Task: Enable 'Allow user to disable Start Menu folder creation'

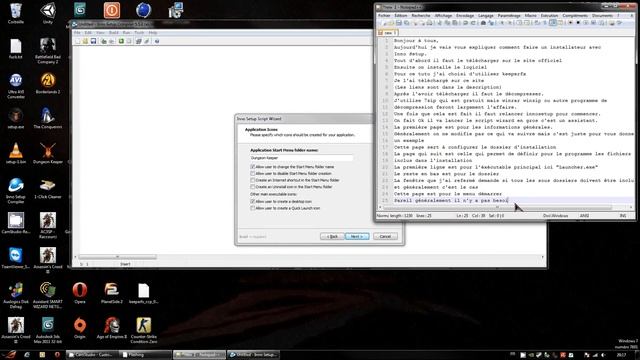Action: click(291, 173)
